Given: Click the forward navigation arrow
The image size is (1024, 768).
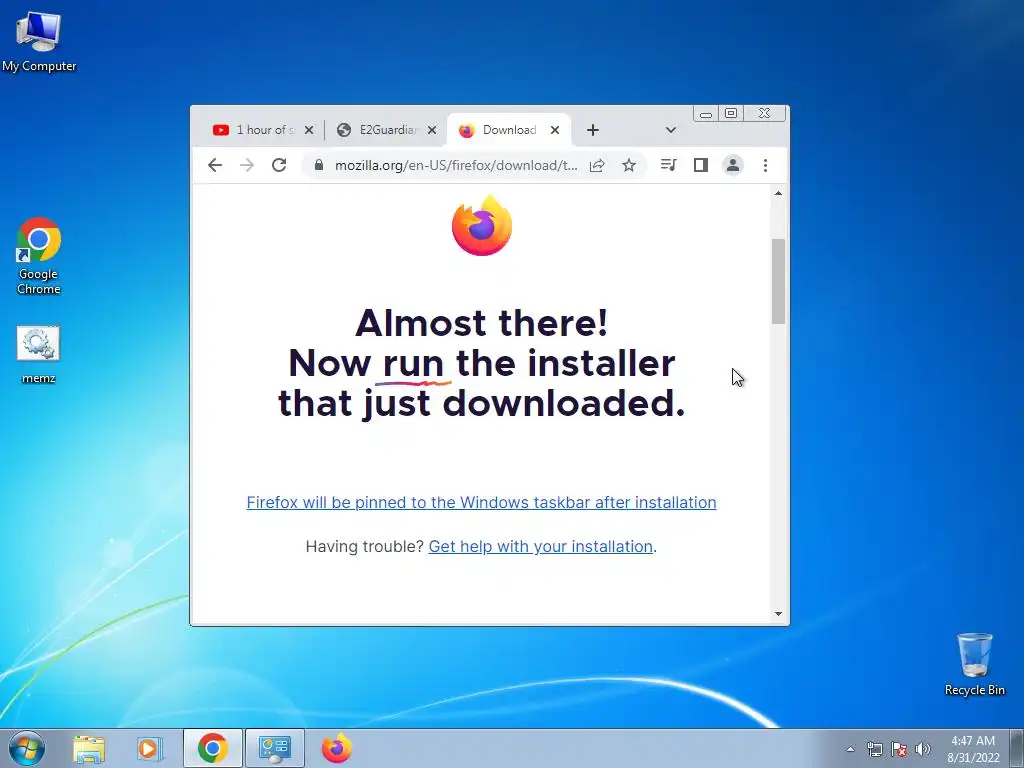Looking at the screenshot, I should pos(247,165).
